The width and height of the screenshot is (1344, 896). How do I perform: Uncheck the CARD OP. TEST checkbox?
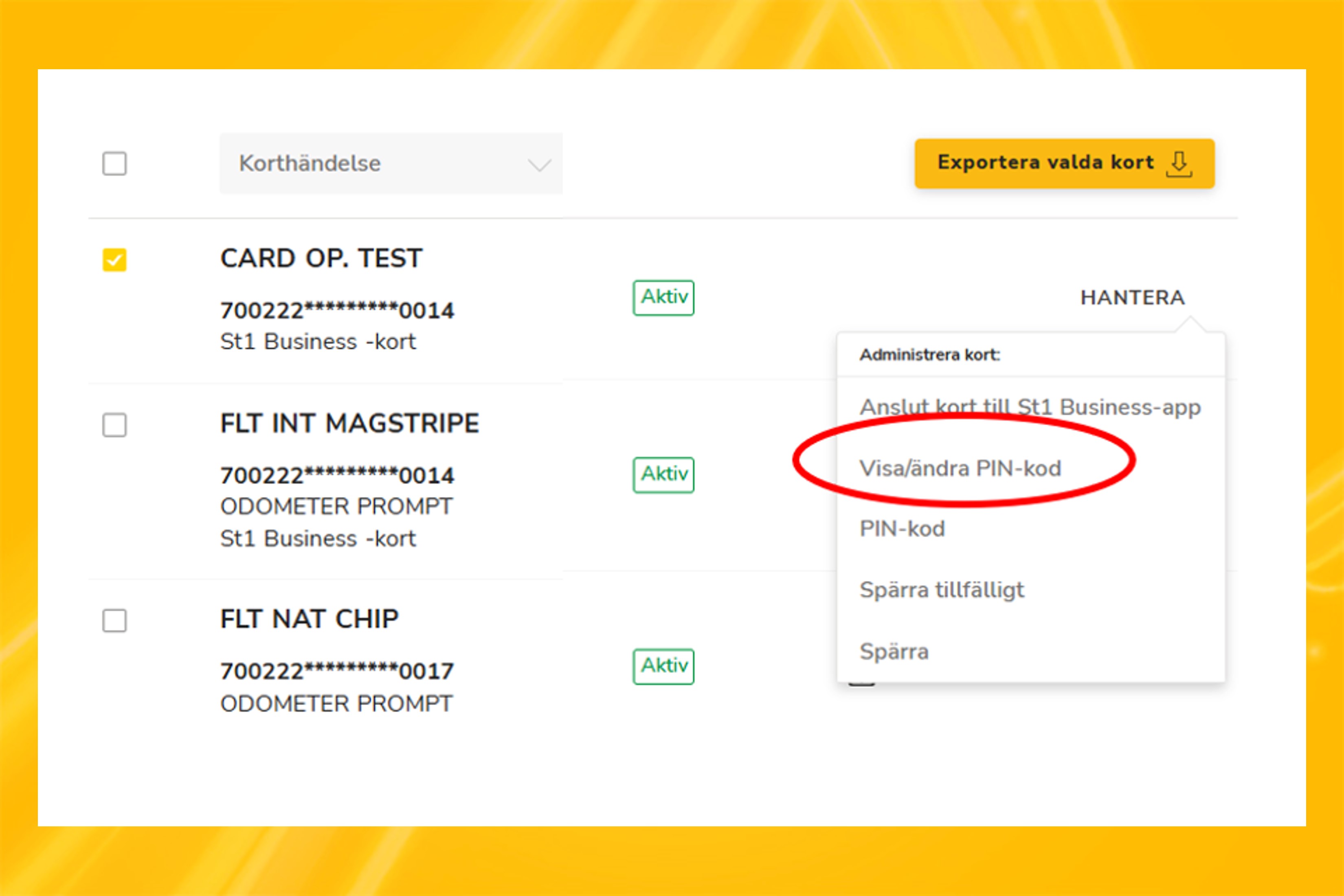[114, 260]
